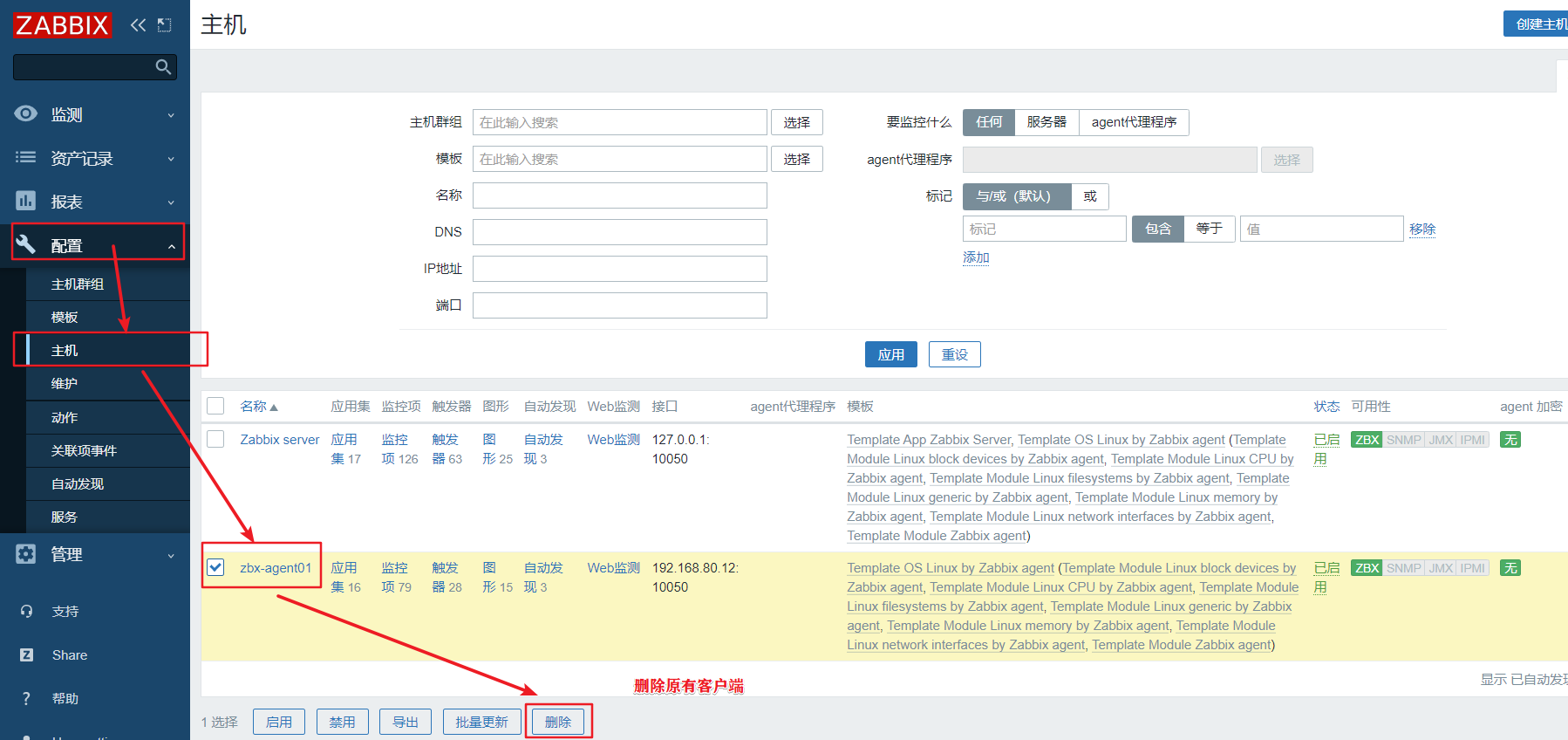1568x740 pixels.
Task: Apply the filter with 应用
Action: point(891,354)
